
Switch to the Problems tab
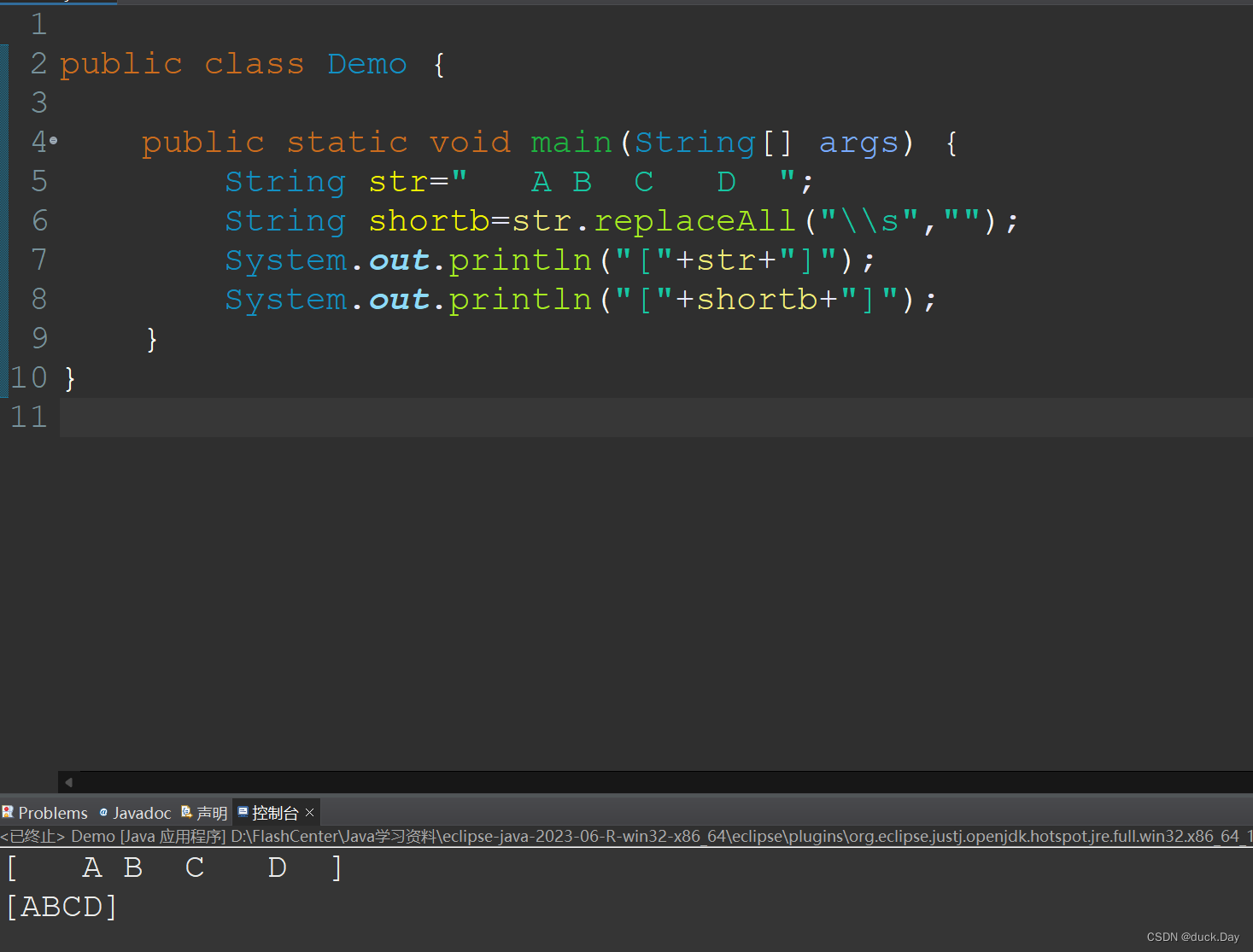(53, 812)
